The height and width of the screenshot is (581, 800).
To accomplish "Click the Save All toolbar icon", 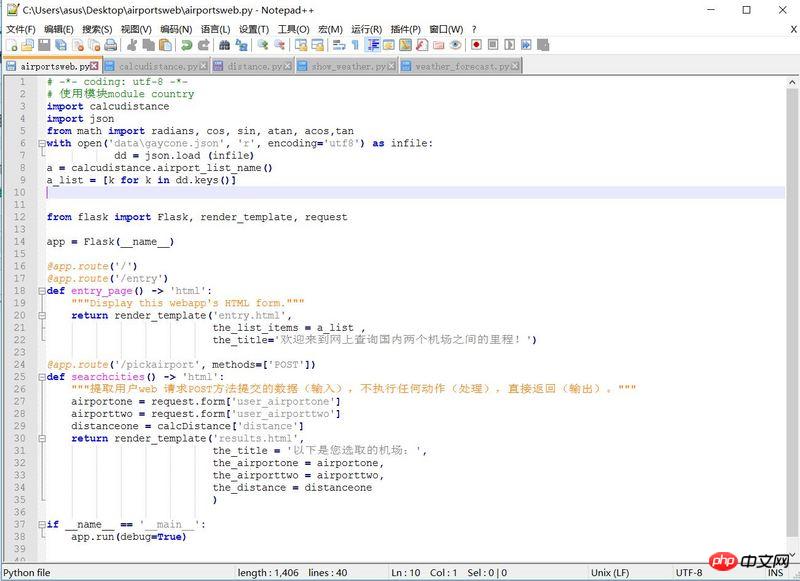I will pos(61,45).
